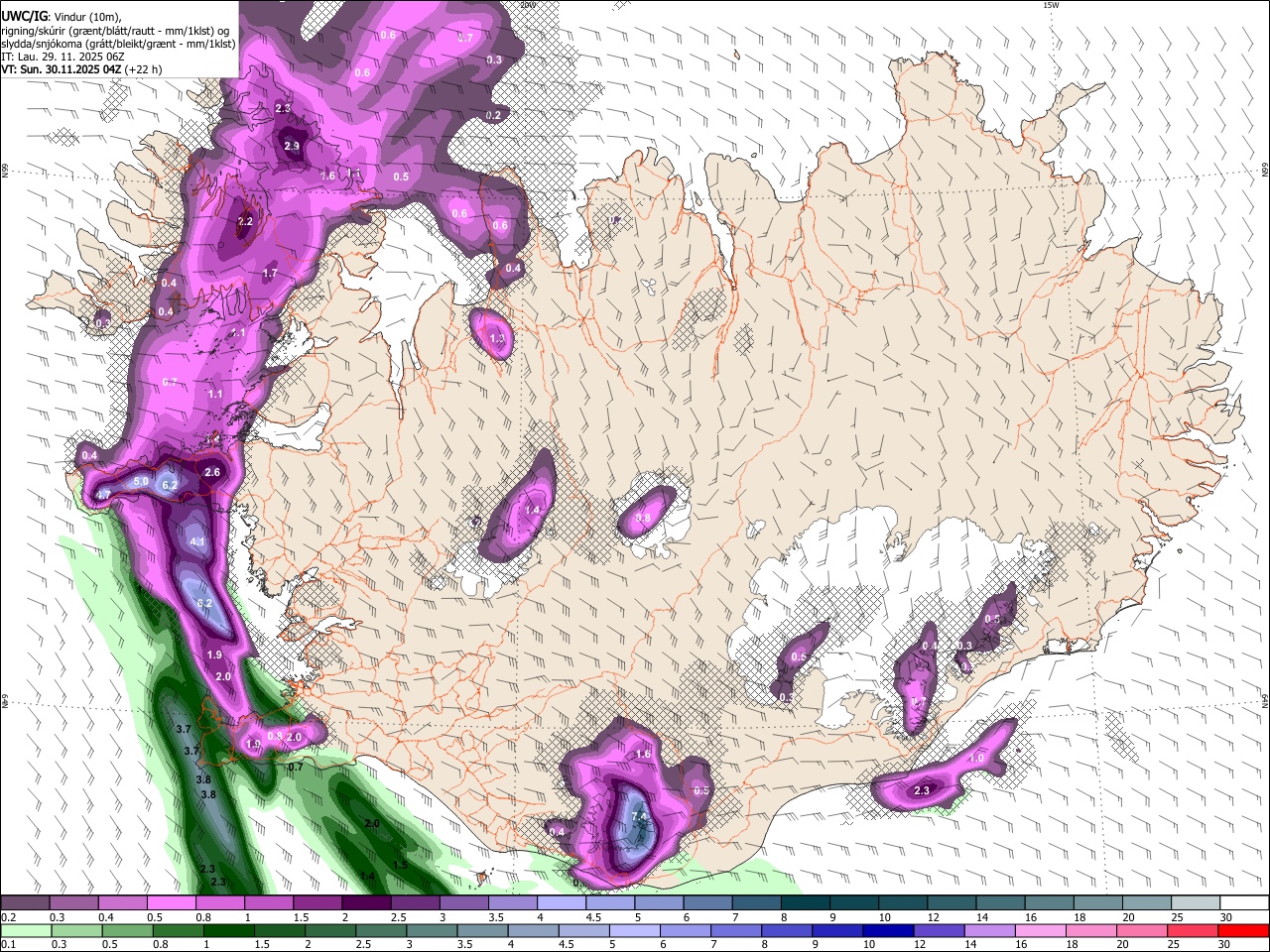The width and height of the screenshot is (1270, 952).
Task: Click the 7.4 precipitation value on the map
Action: click(x=639, y=817)
